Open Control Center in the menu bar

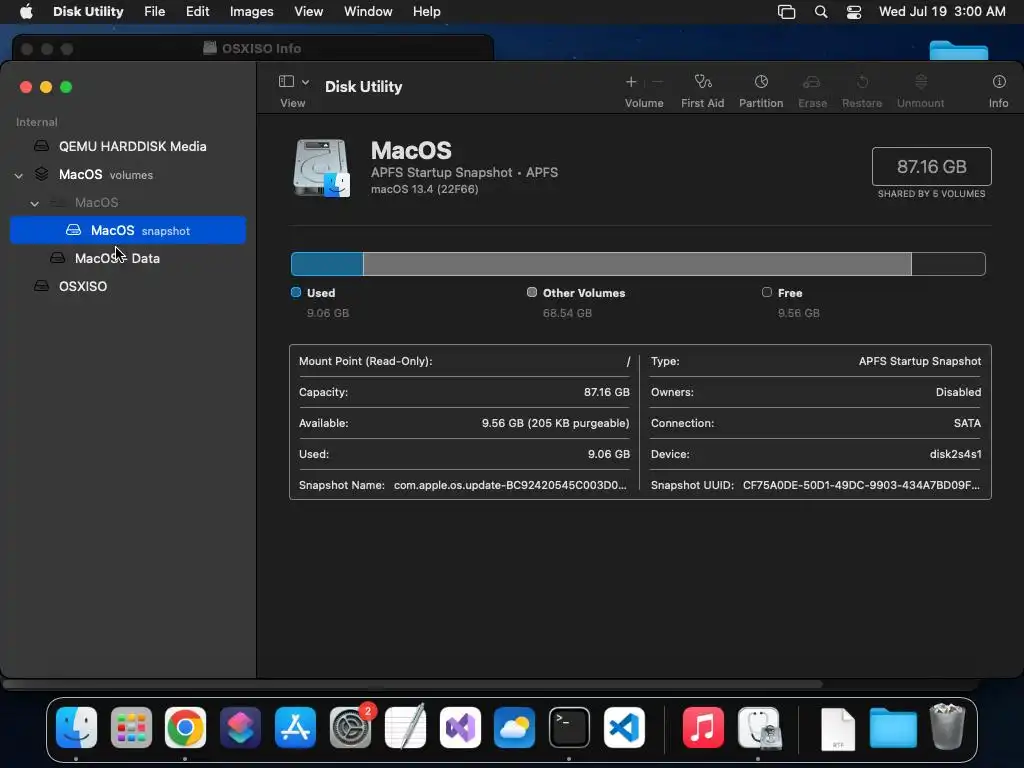(854, 12)
